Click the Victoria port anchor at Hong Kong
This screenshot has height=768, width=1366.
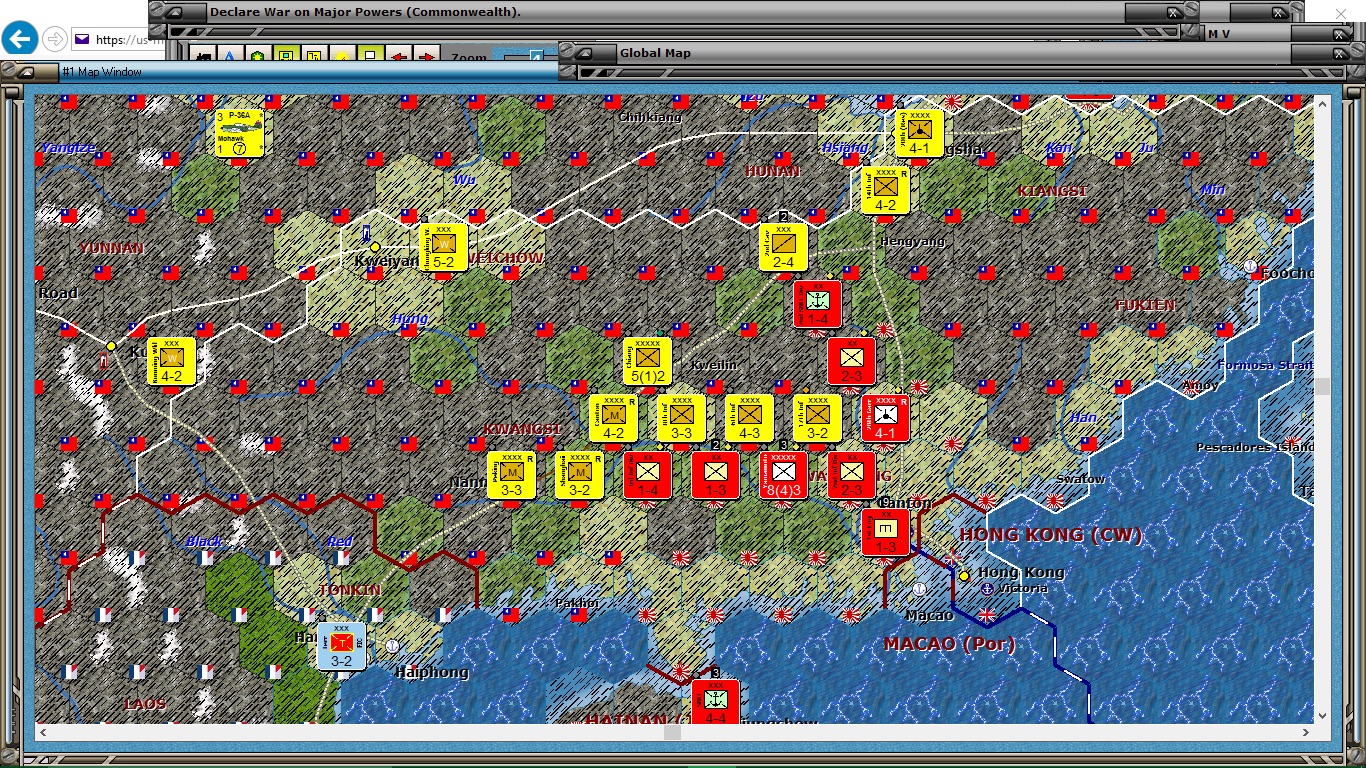point(986,589)
